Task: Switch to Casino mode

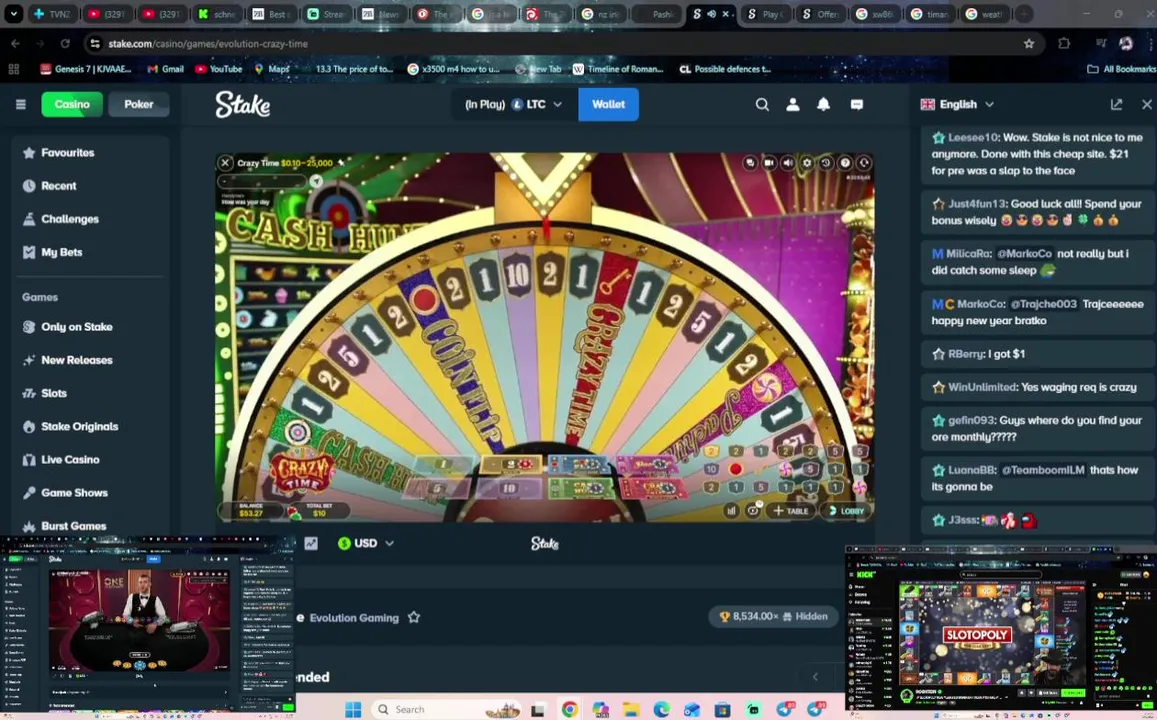Action: pyautogui.click(x=72, y=105)
